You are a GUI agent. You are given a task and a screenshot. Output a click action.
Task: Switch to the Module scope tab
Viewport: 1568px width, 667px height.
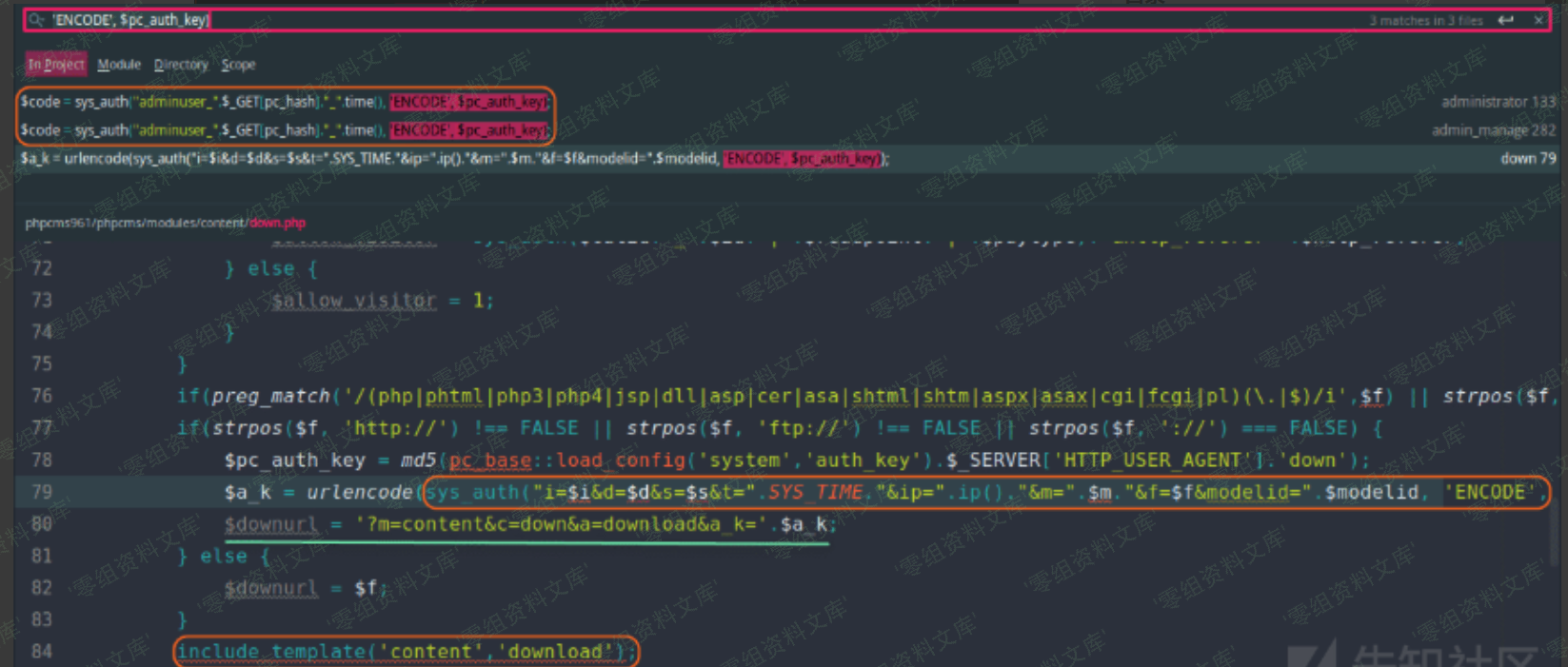(x=119, y=65)
